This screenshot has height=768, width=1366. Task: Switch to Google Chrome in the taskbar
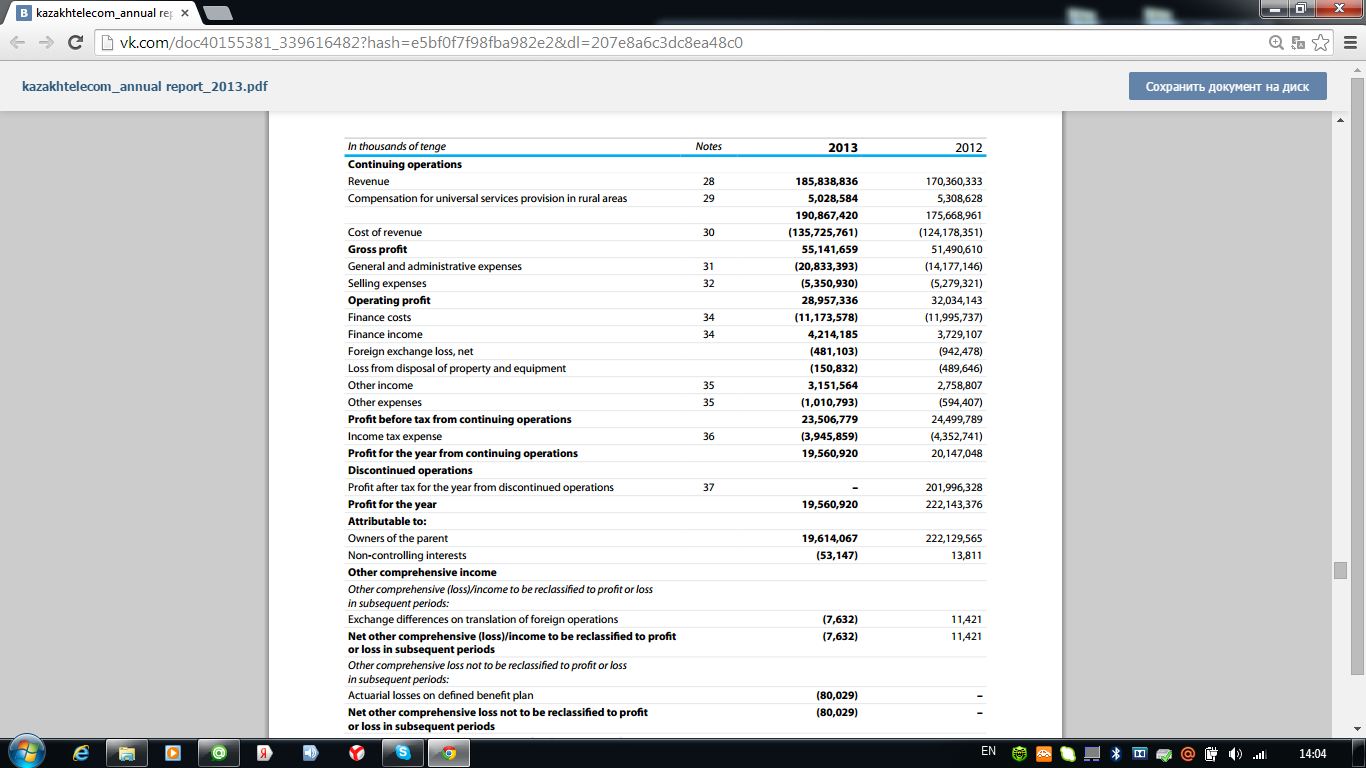450,752
